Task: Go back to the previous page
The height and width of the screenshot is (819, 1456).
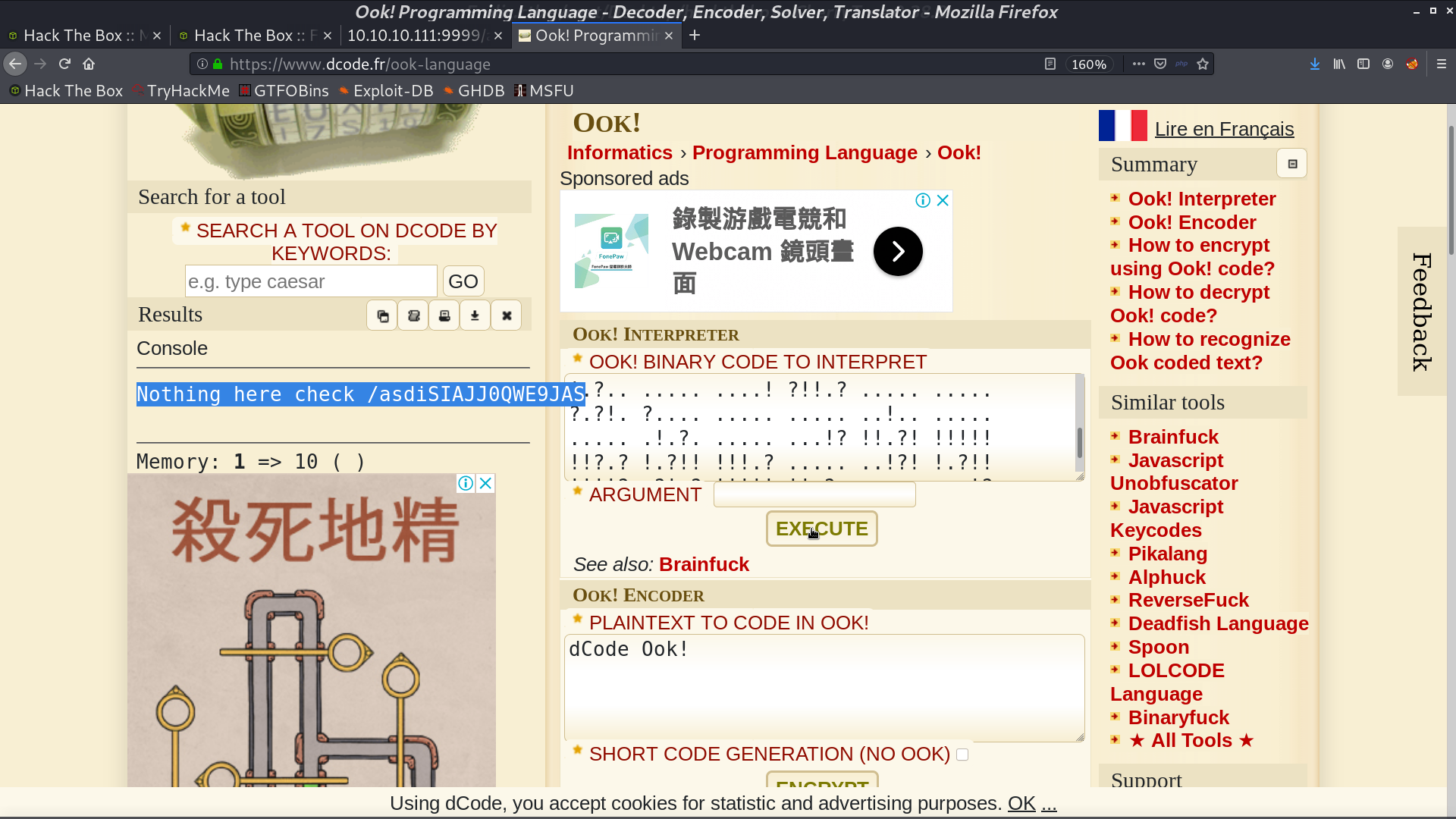Action: pos(15,64)
